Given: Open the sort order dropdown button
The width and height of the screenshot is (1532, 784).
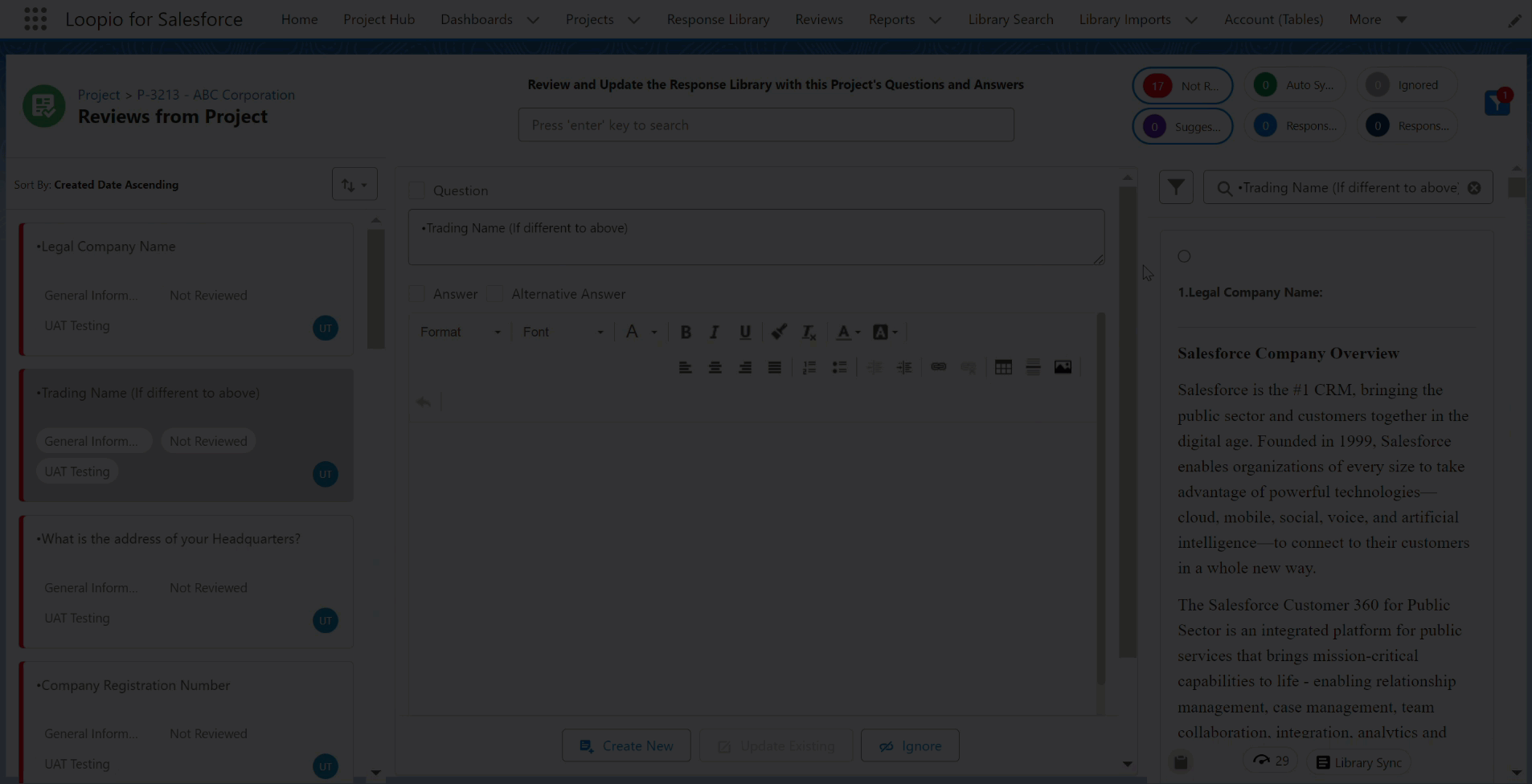Looking at the screenshot, I should [x=354, y=184].
